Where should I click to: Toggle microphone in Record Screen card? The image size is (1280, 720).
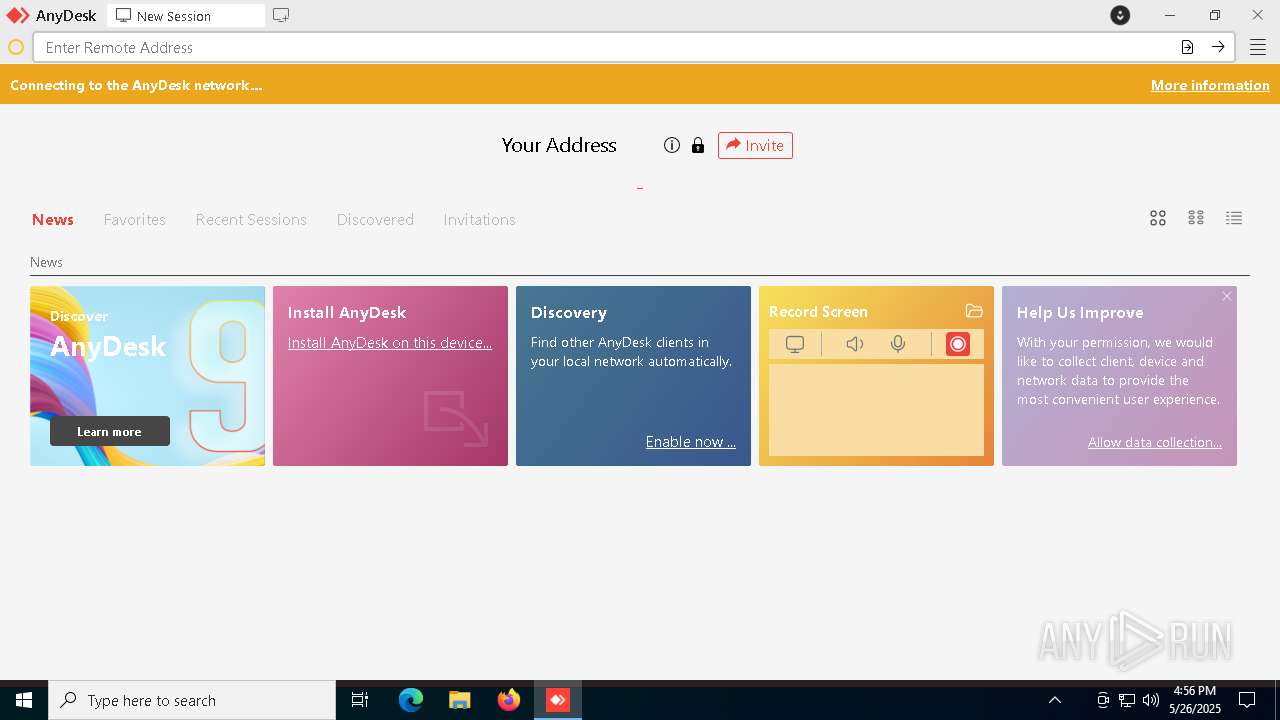(x=898, y=344)
